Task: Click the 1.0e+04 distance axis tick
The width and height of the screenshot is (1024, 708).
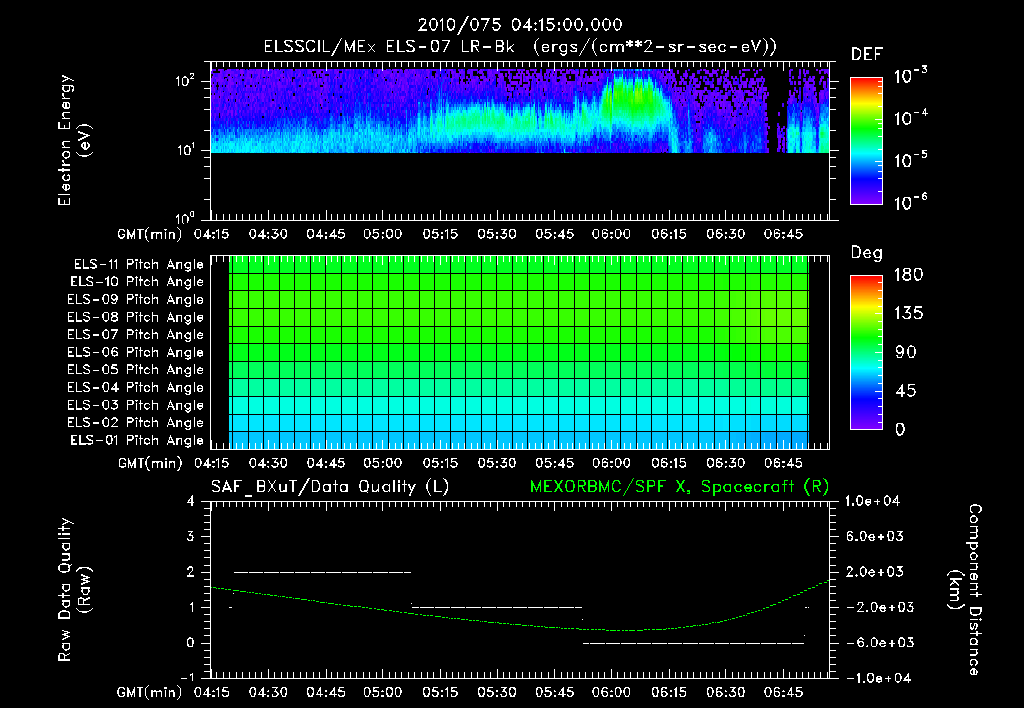Action: [x=872, y=502]
